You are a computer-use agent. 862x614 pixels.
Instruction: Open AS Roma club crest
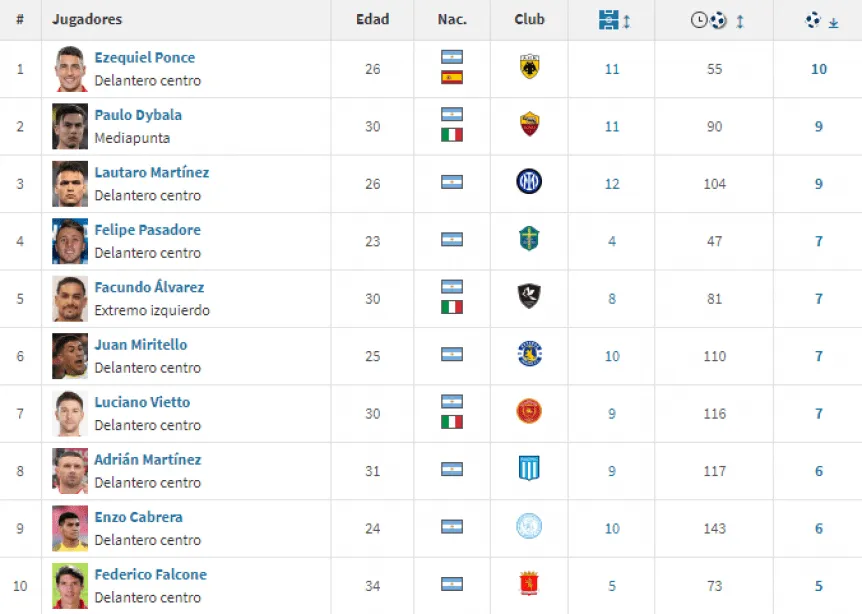[529, 124]
